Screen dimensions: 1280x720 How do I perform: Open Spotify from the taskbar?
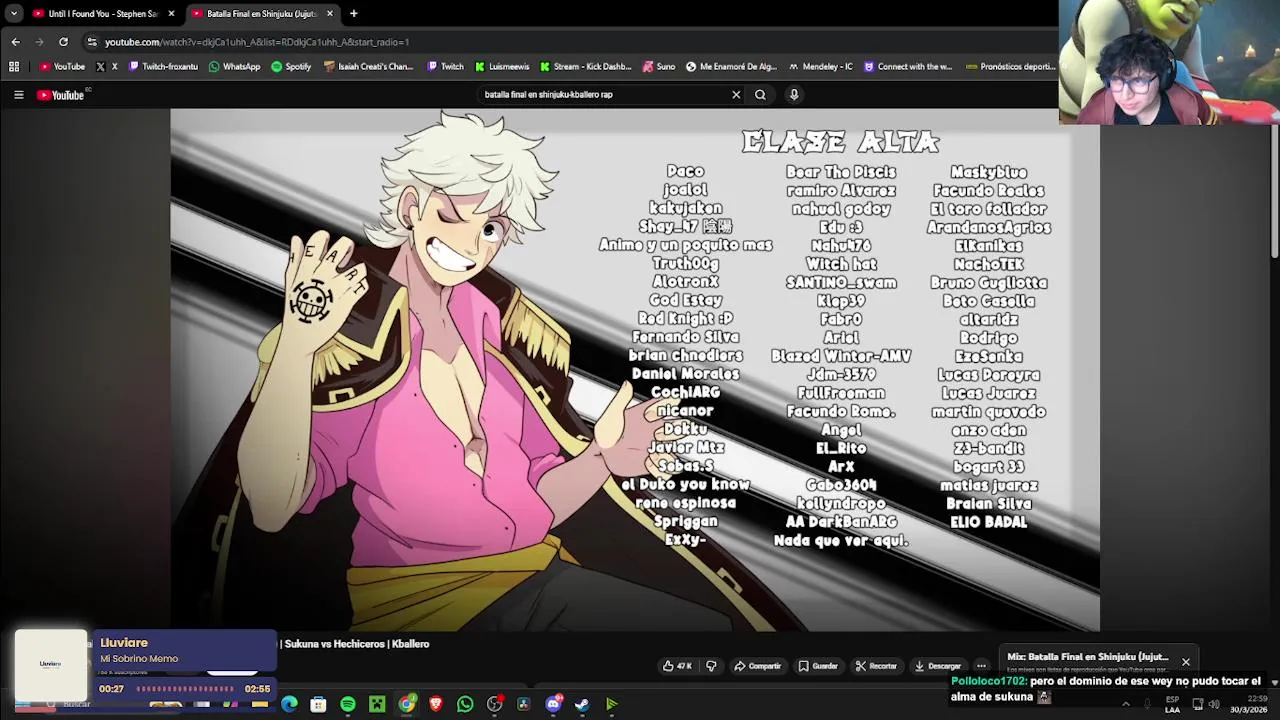[x=348, y=704]
